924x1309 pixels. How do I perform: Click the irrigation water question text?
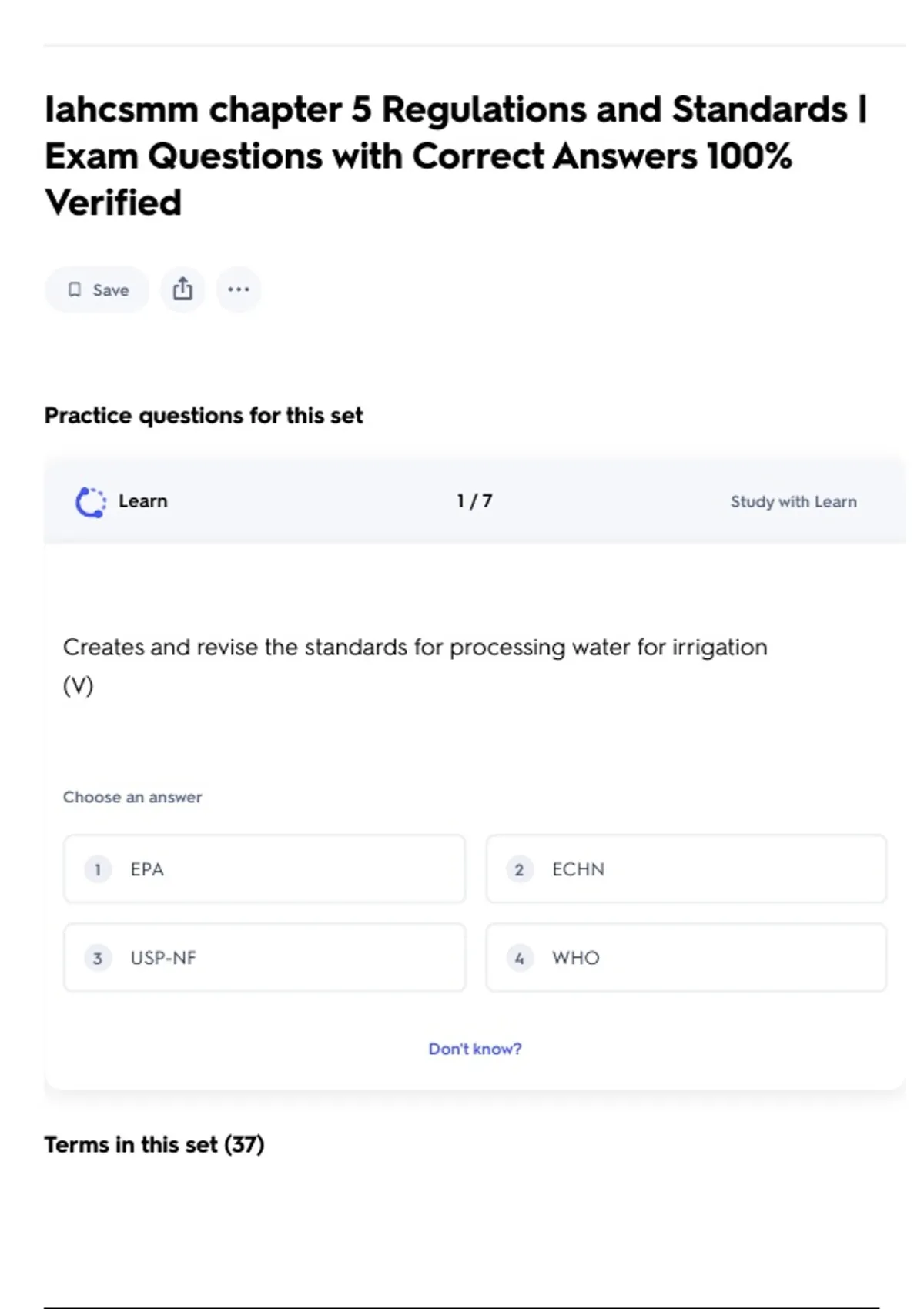click(x=415, y=648)
